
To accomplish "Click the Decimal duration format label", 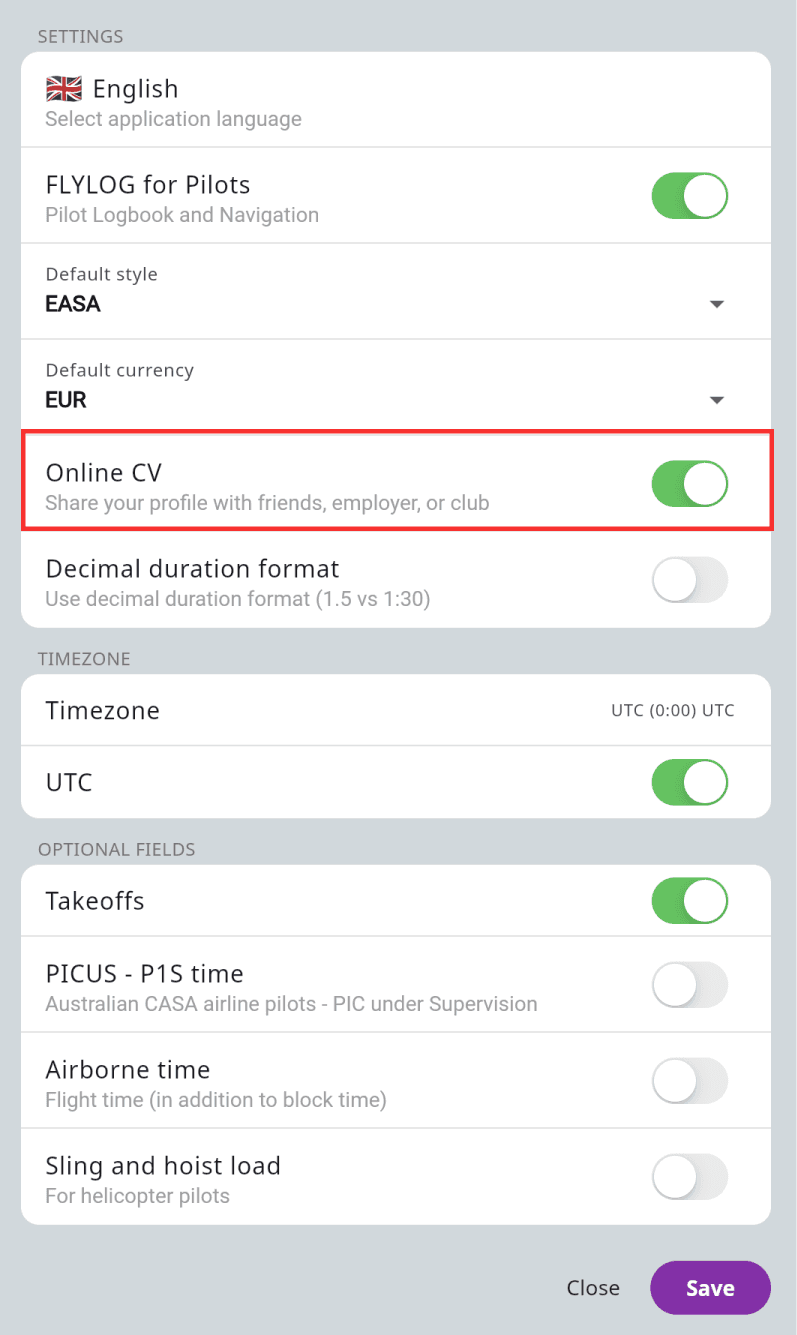I will point(193,569).
